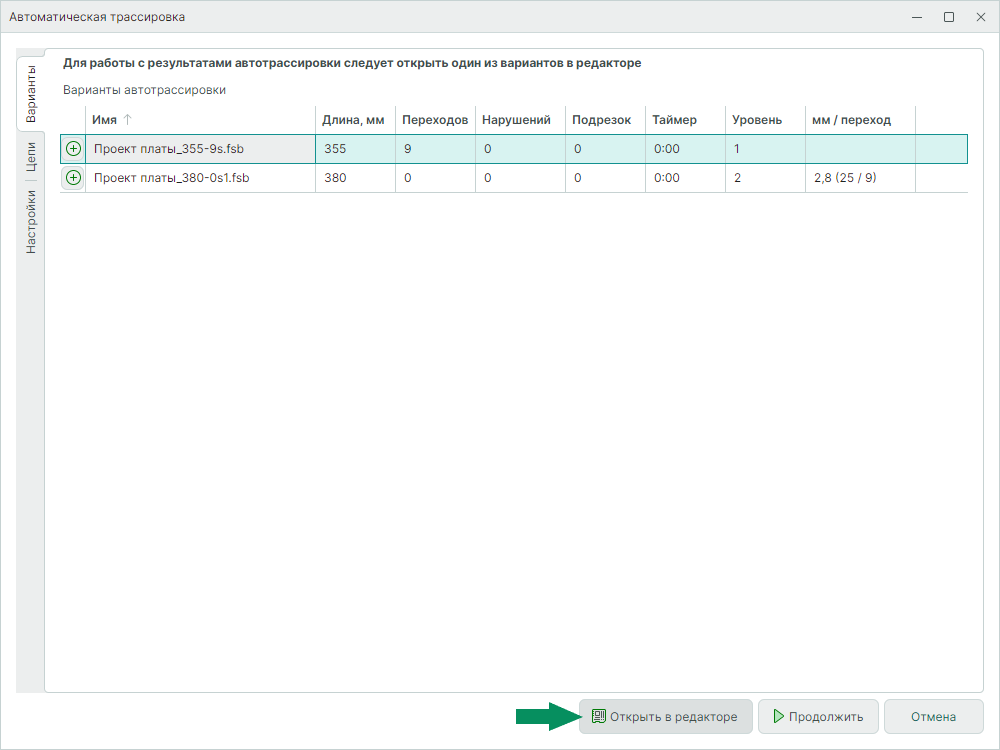Image resolution: width=1000 pixels, height=750 pixels.
Task: Click Открыть в редакторе button
Action: (665, 717)
